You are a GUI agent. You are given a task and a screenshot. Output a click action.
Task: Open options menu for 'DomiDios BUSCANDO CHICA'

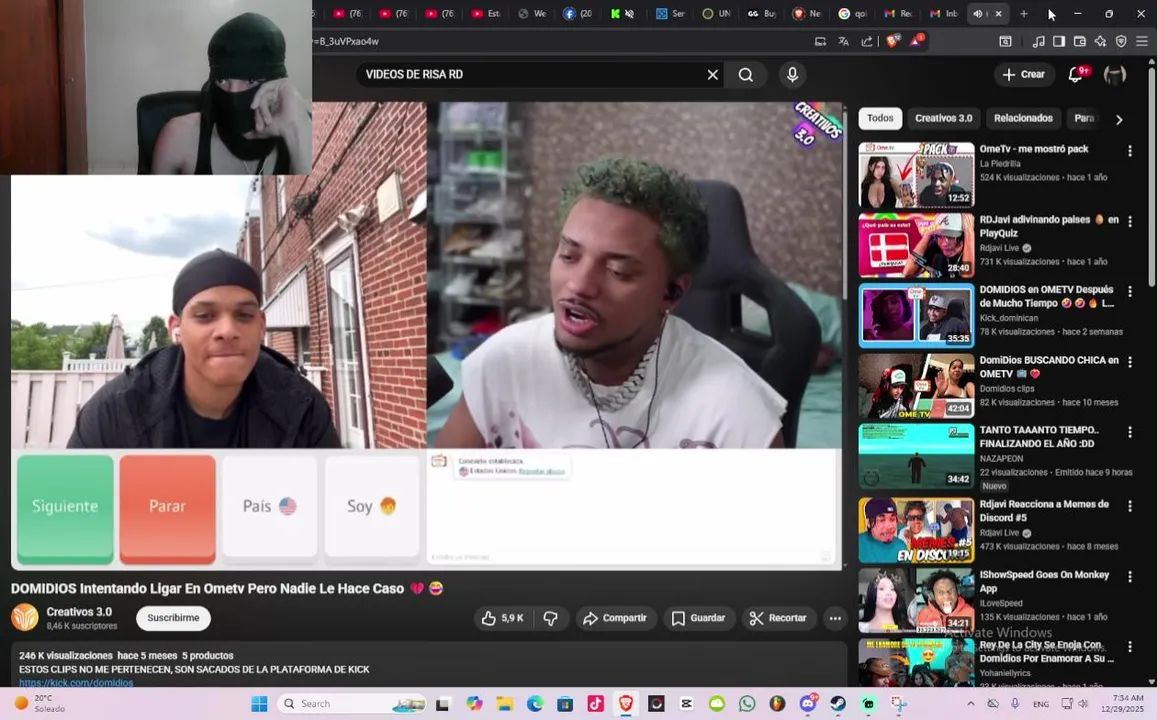click(x=1130, y=362)
